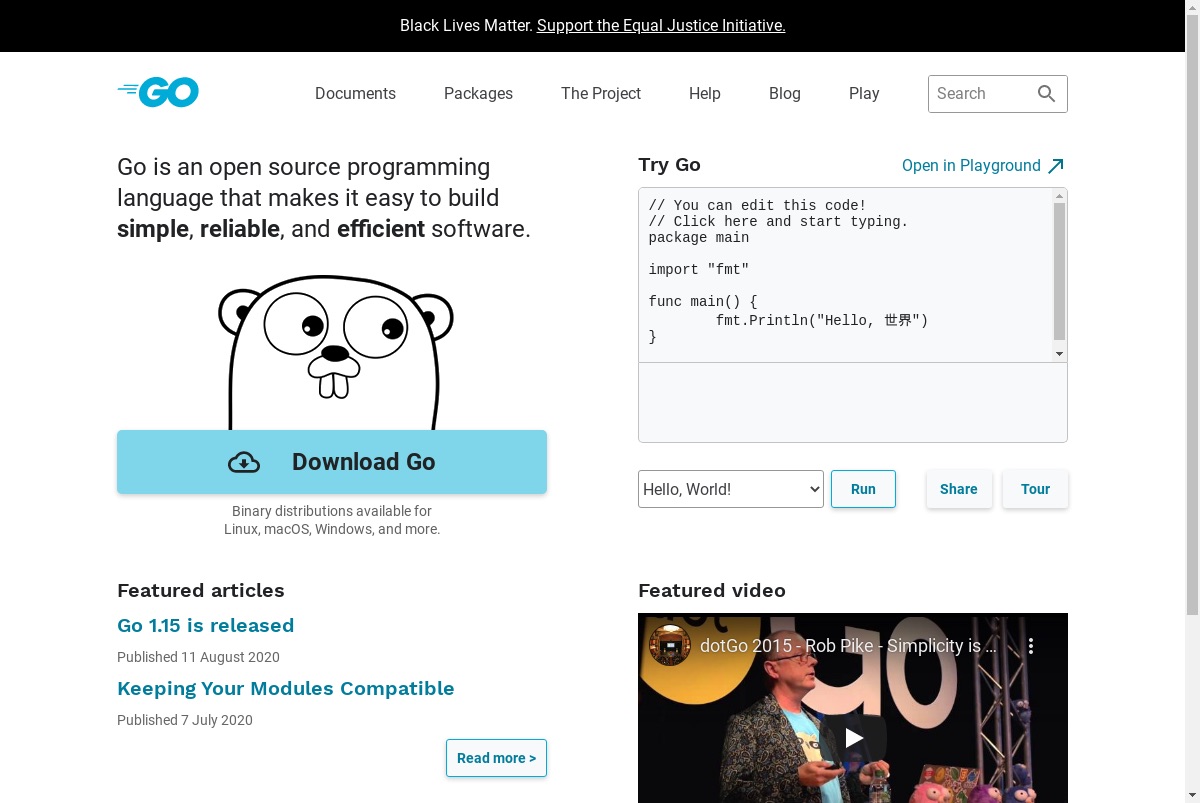Click the Go gopher mascot image
The image size is (1200, 803).
pyautogui.click(x=335, y=353)
